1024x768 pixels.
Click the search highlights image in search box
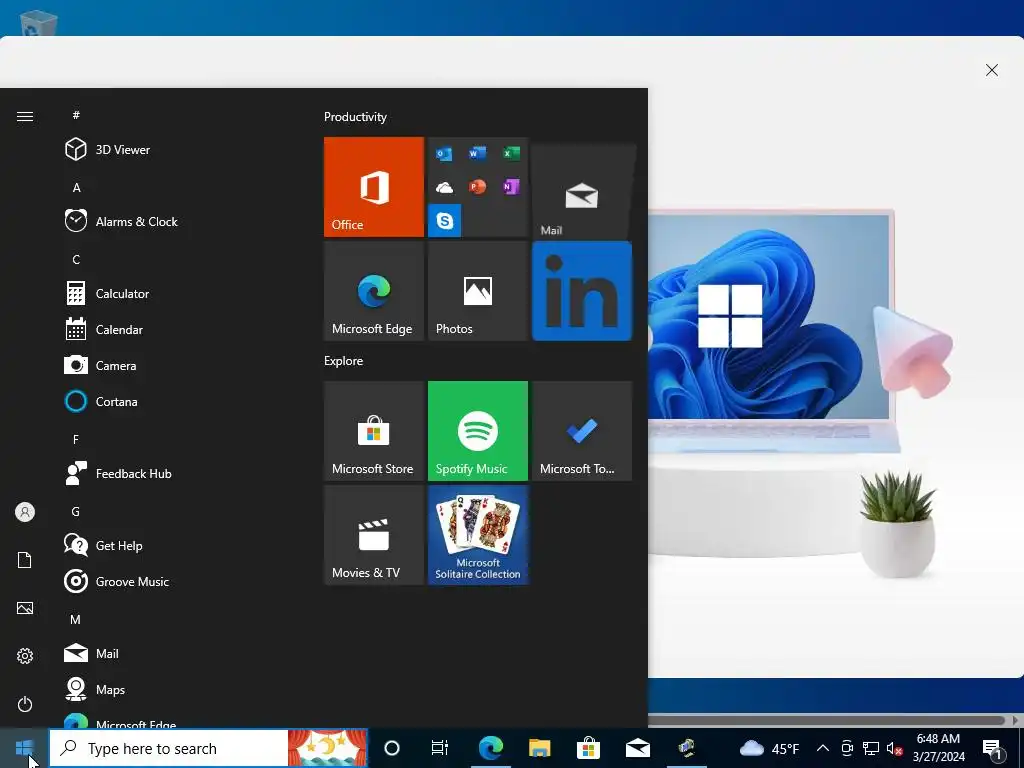[327, 748]
